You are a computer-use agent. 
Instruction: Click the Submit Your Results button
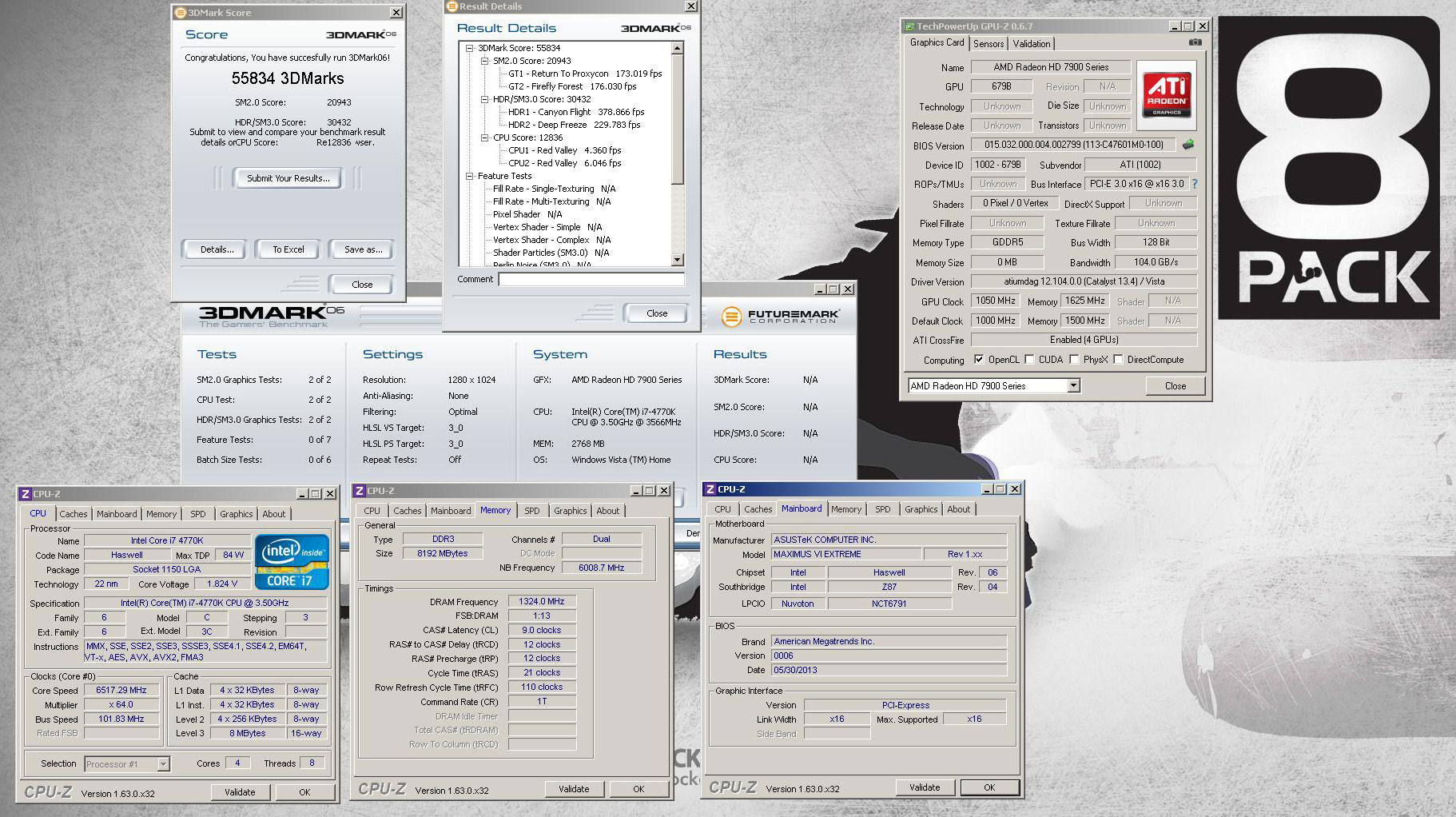(288, 178)
